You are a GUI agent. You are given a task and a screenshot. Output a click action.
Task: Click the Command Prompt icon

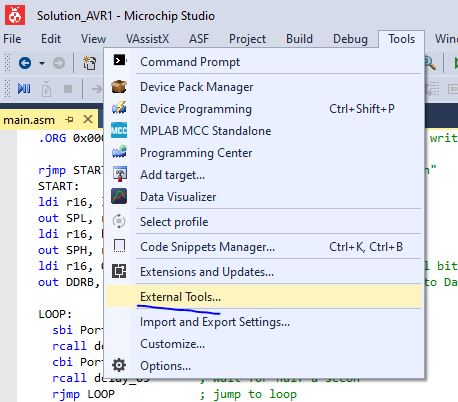[x=119, y=60]
